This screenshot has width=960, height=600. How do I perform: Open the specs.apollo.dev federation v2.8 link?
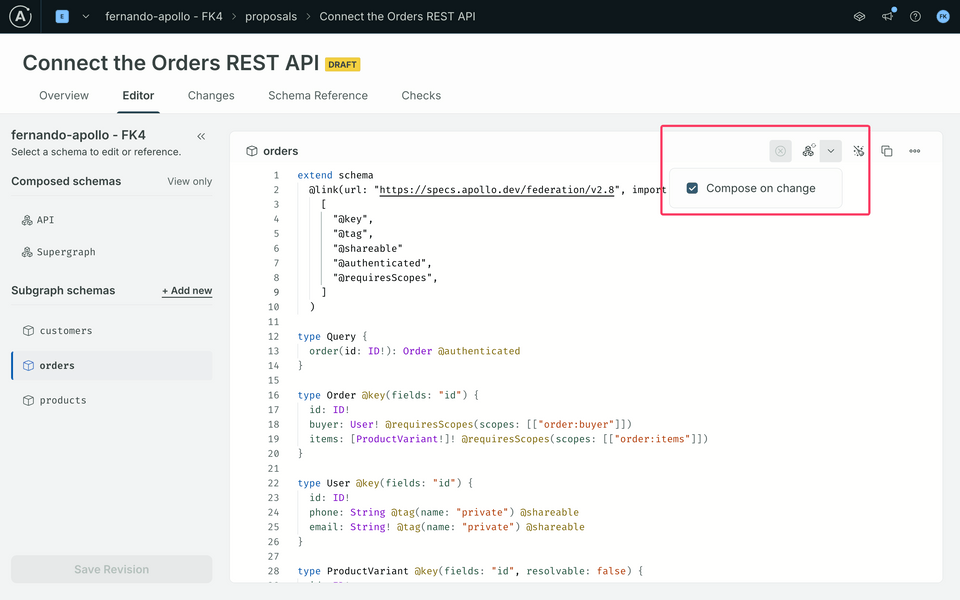[x=497, y=190]
